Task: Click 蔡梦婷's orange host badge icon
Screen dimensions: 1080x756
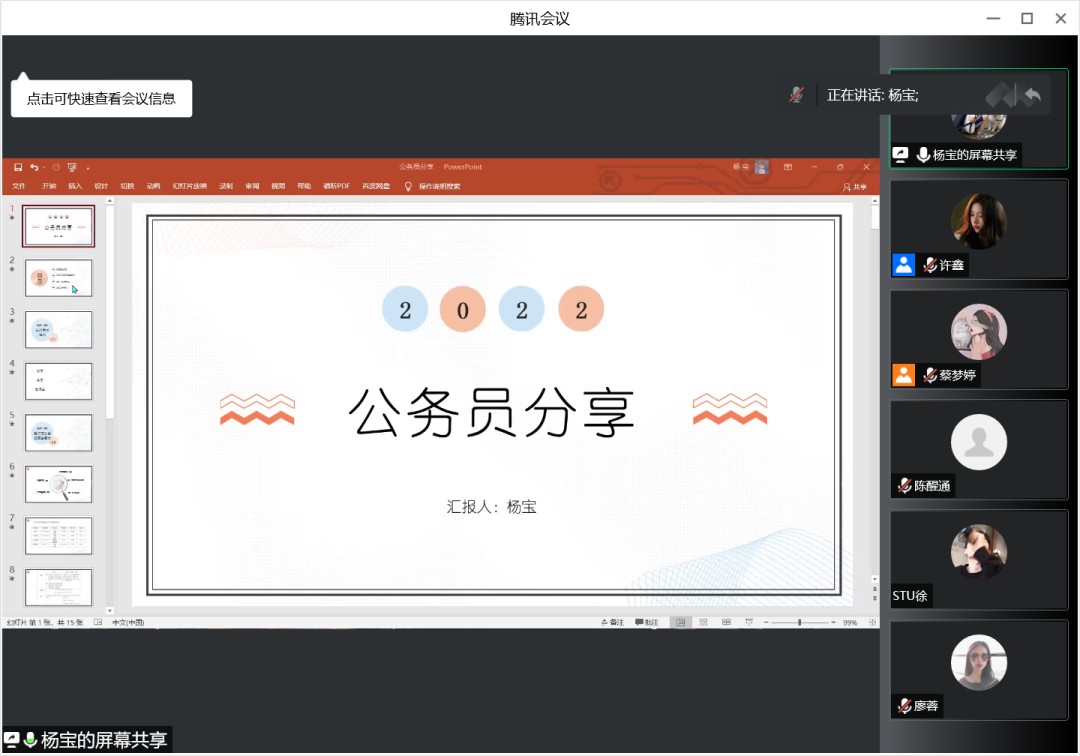Action: click(904, 375)
